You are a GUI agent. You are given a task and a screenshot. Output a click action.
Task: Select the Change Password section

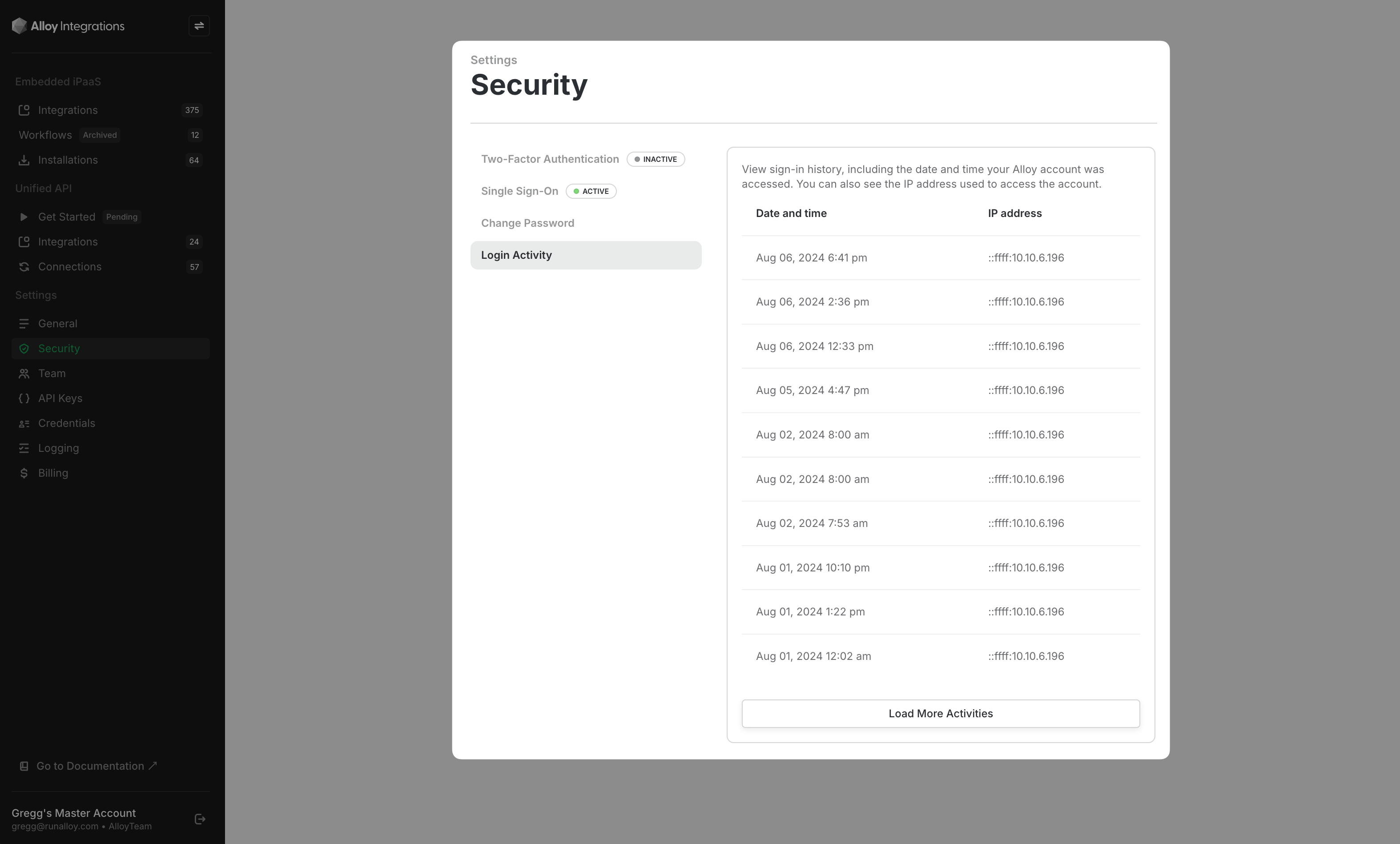click(x=527, y=223)
